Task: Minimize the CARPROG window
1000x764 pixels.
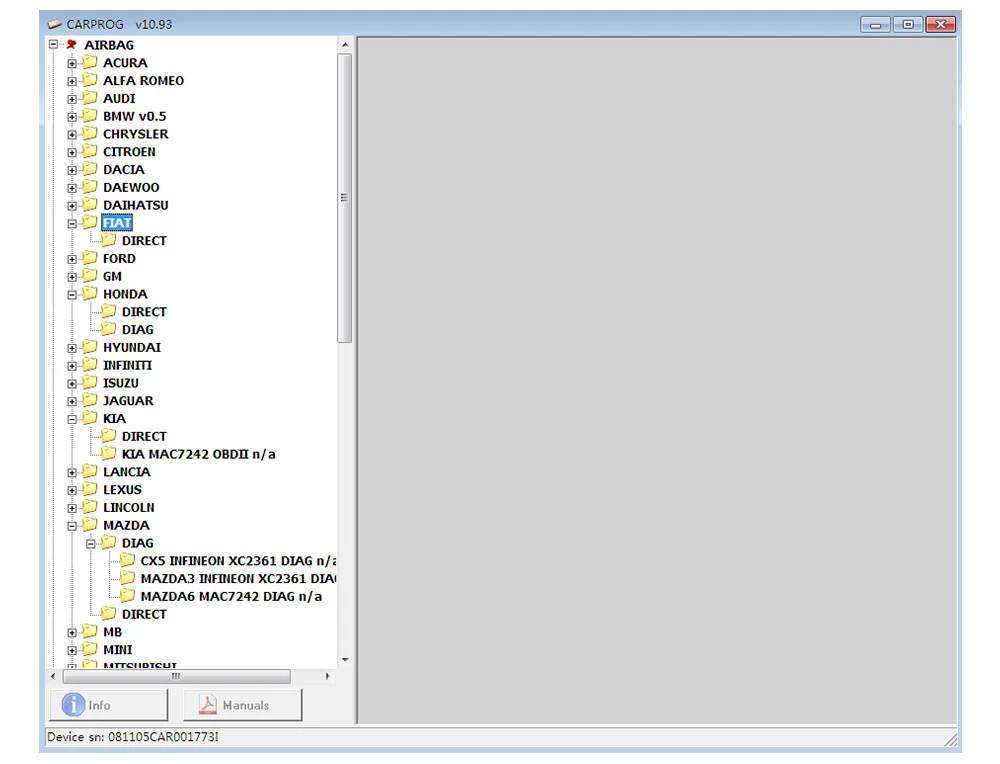Action: [875, 25]
